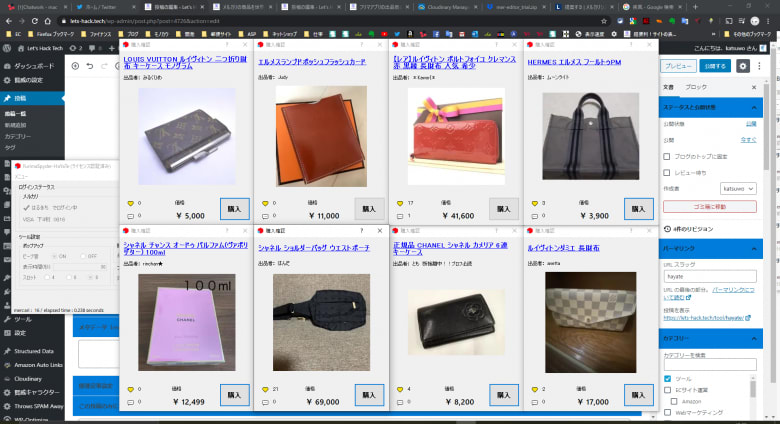Viewport: 780px width, 424px height.
Task: Click help question mark on Chanel shoulder bag popup
Action: [x=362, y=230]
